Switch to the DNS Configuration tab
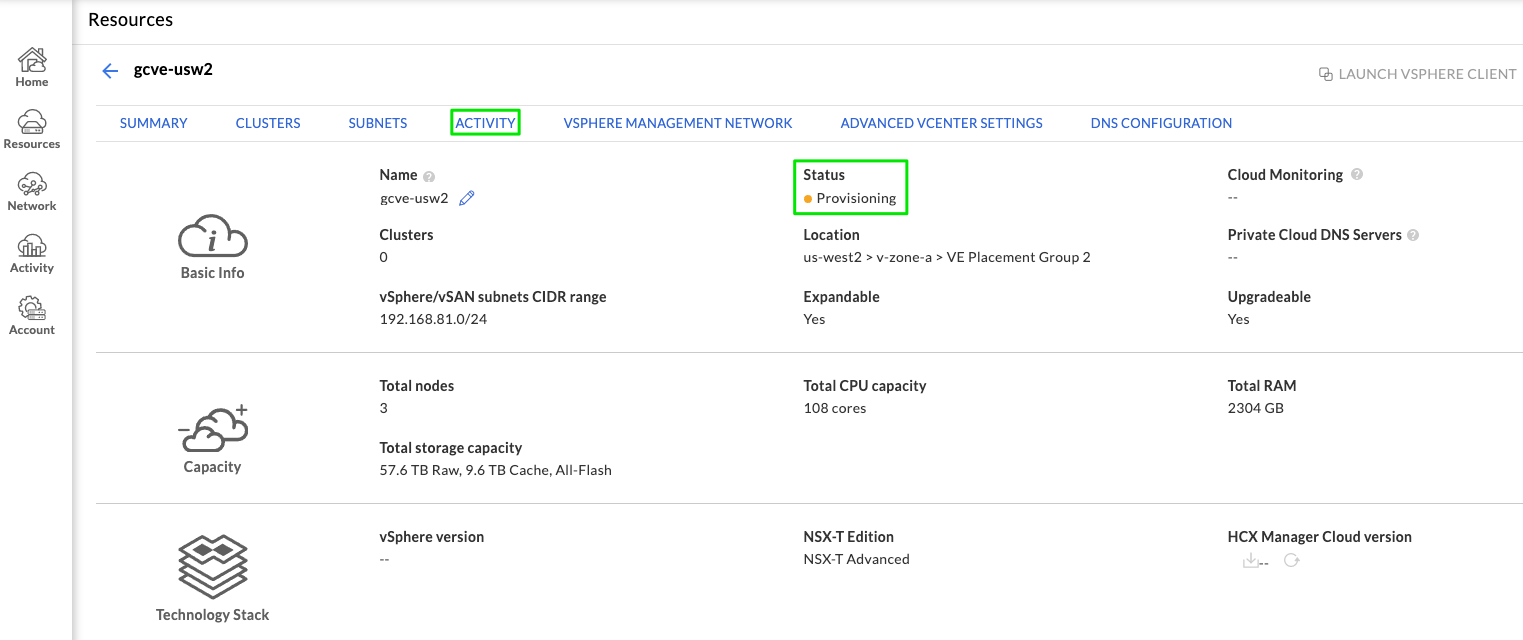 [1161, 123]
